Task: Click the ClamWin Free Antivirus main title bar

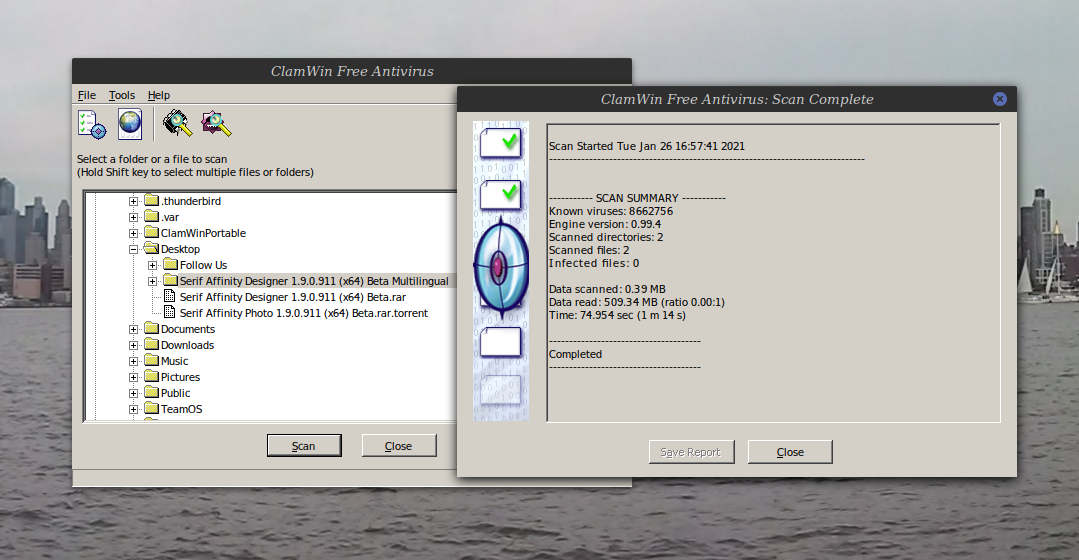Action: tap(352, 71)
